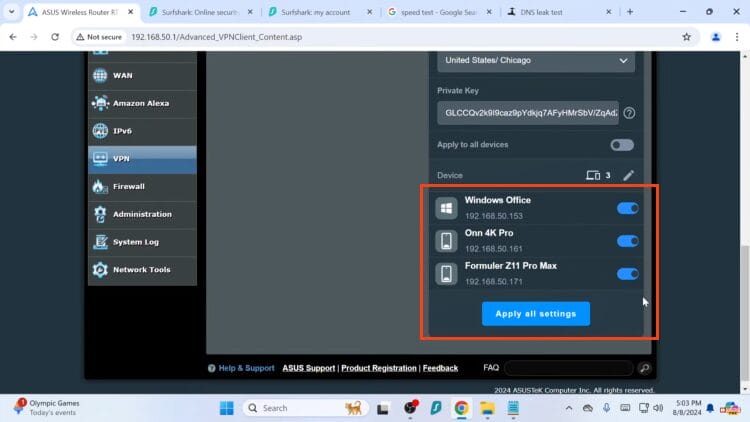
Task: Open the volume control in tray
Action: click(x=658, y=408)
